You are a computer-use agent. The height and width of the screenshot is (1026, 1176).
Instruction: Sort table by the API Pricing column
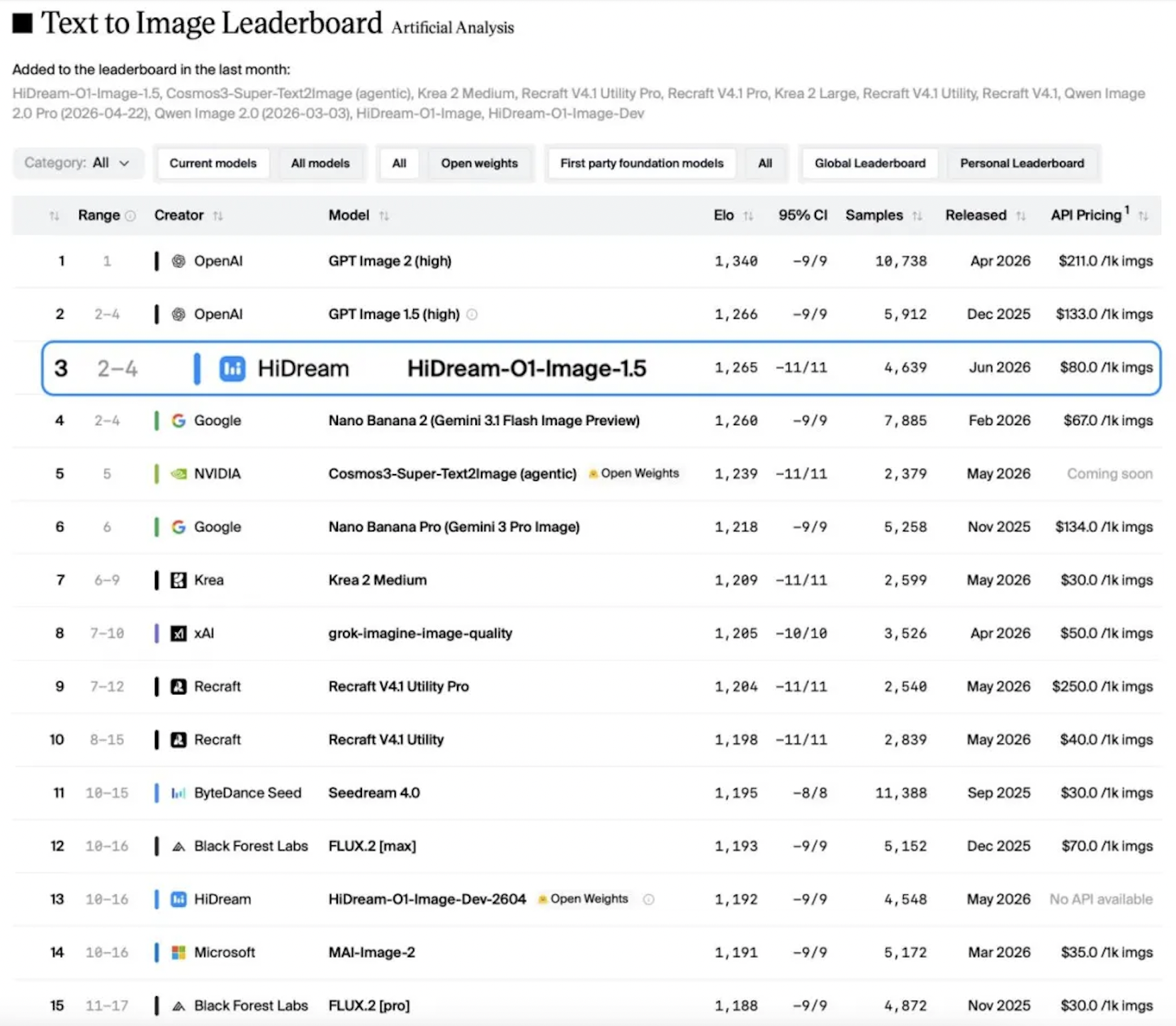tap(1143, 215)
